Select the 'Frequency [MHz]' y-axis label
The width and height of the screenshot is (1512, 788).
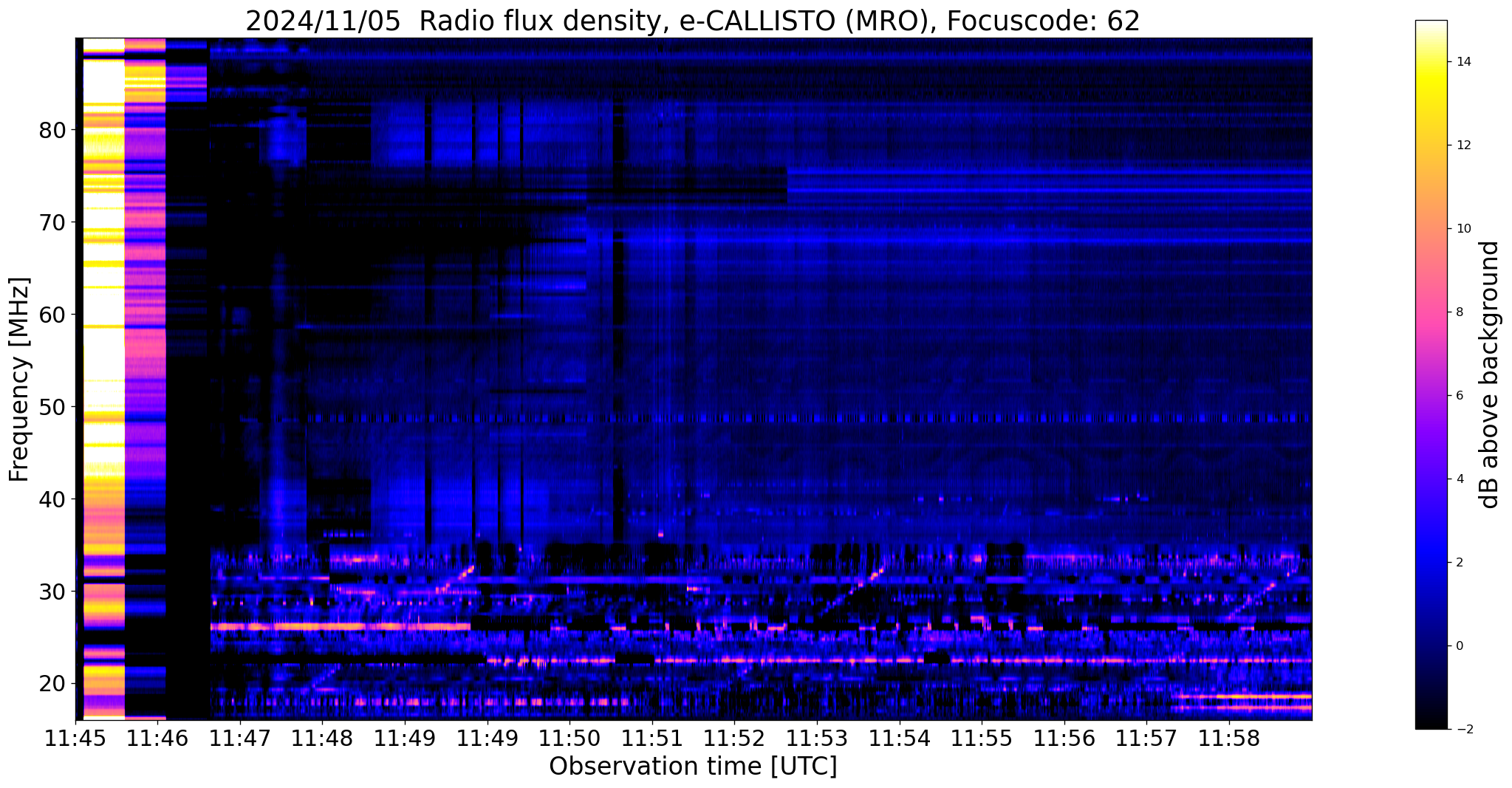pyautogui.click(x=20, y=379)
